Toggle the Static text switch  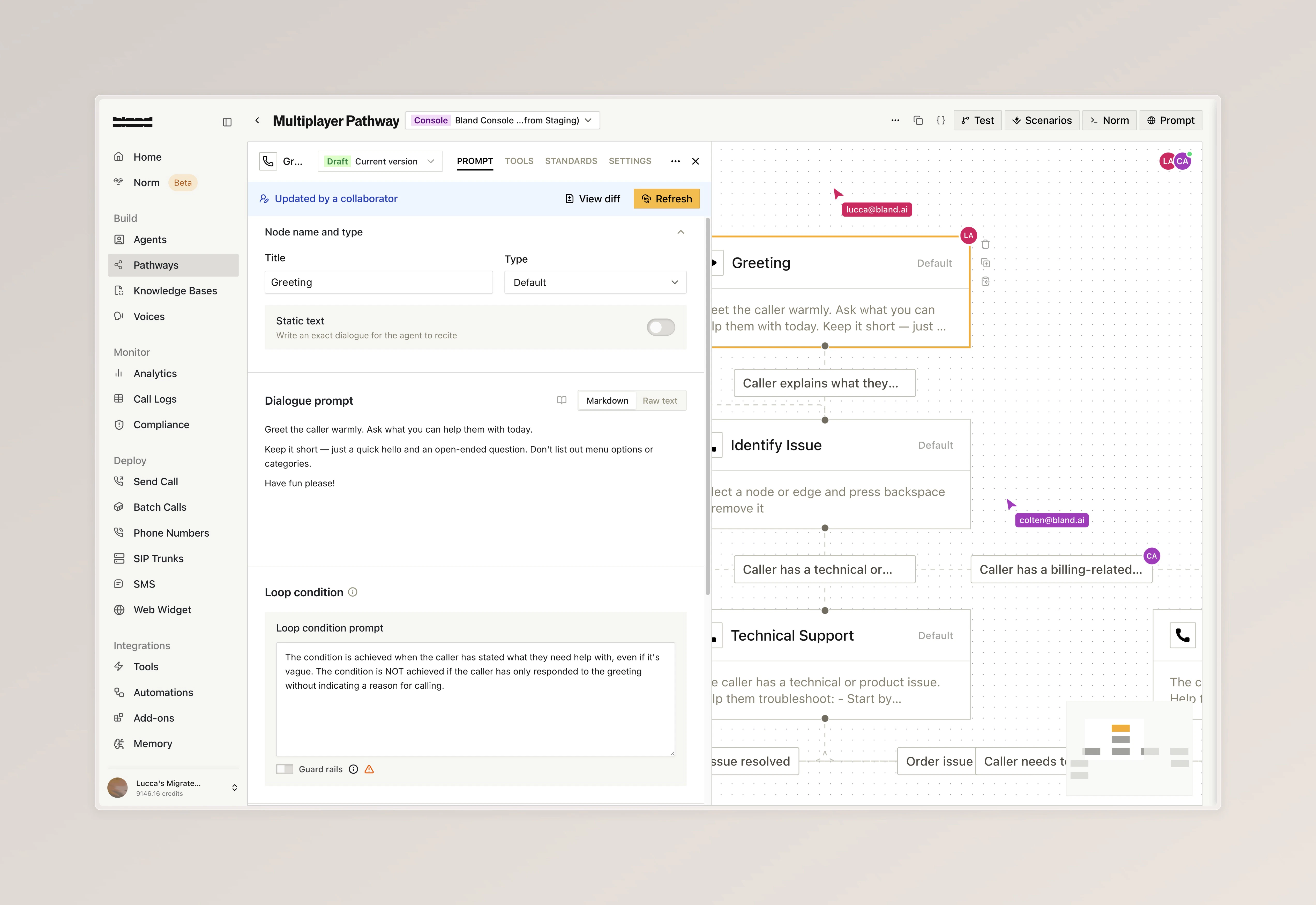click(x=660, y=327)
